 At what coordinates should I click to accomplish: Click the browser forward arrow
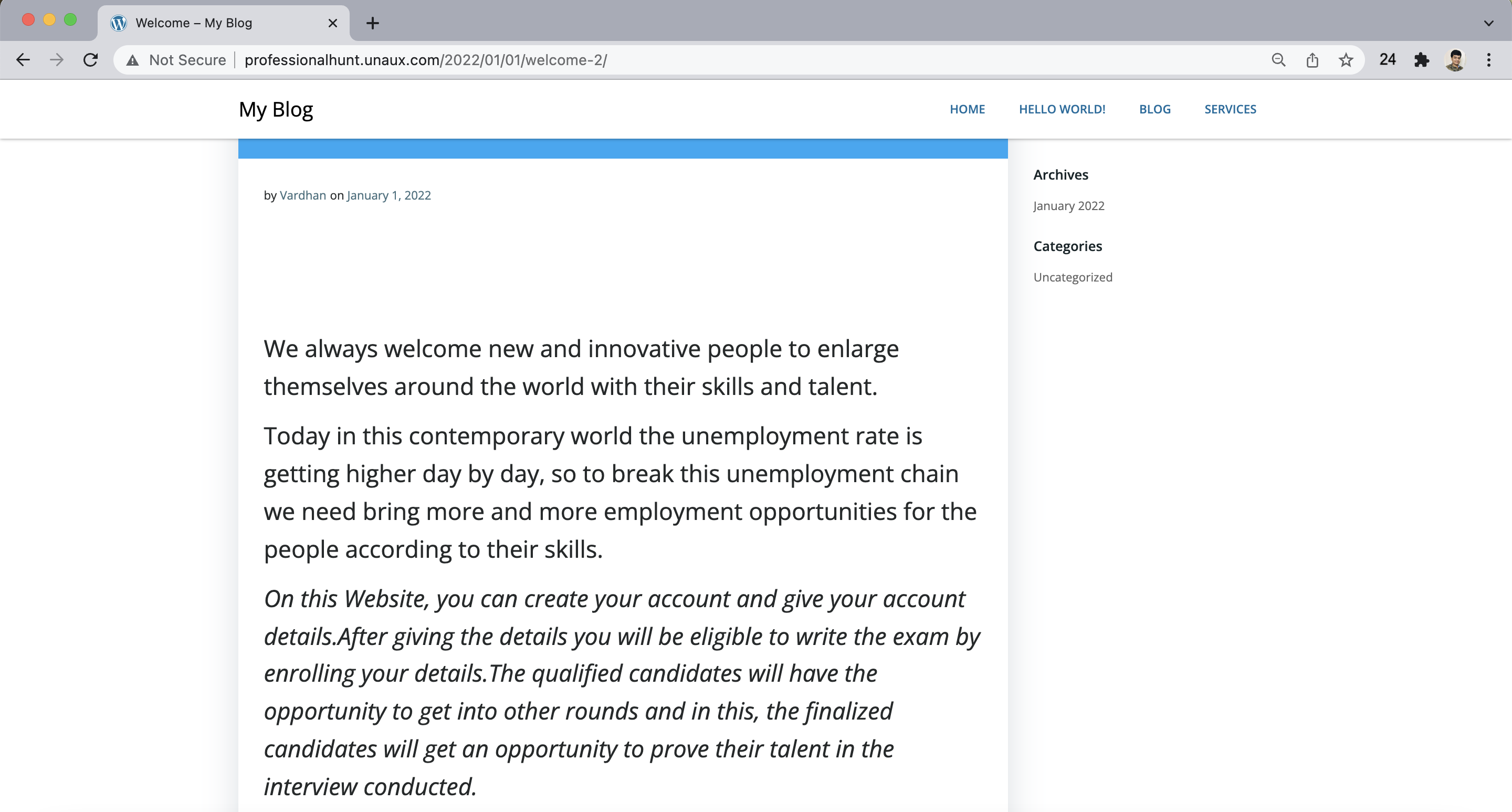(x=57, y=60)
